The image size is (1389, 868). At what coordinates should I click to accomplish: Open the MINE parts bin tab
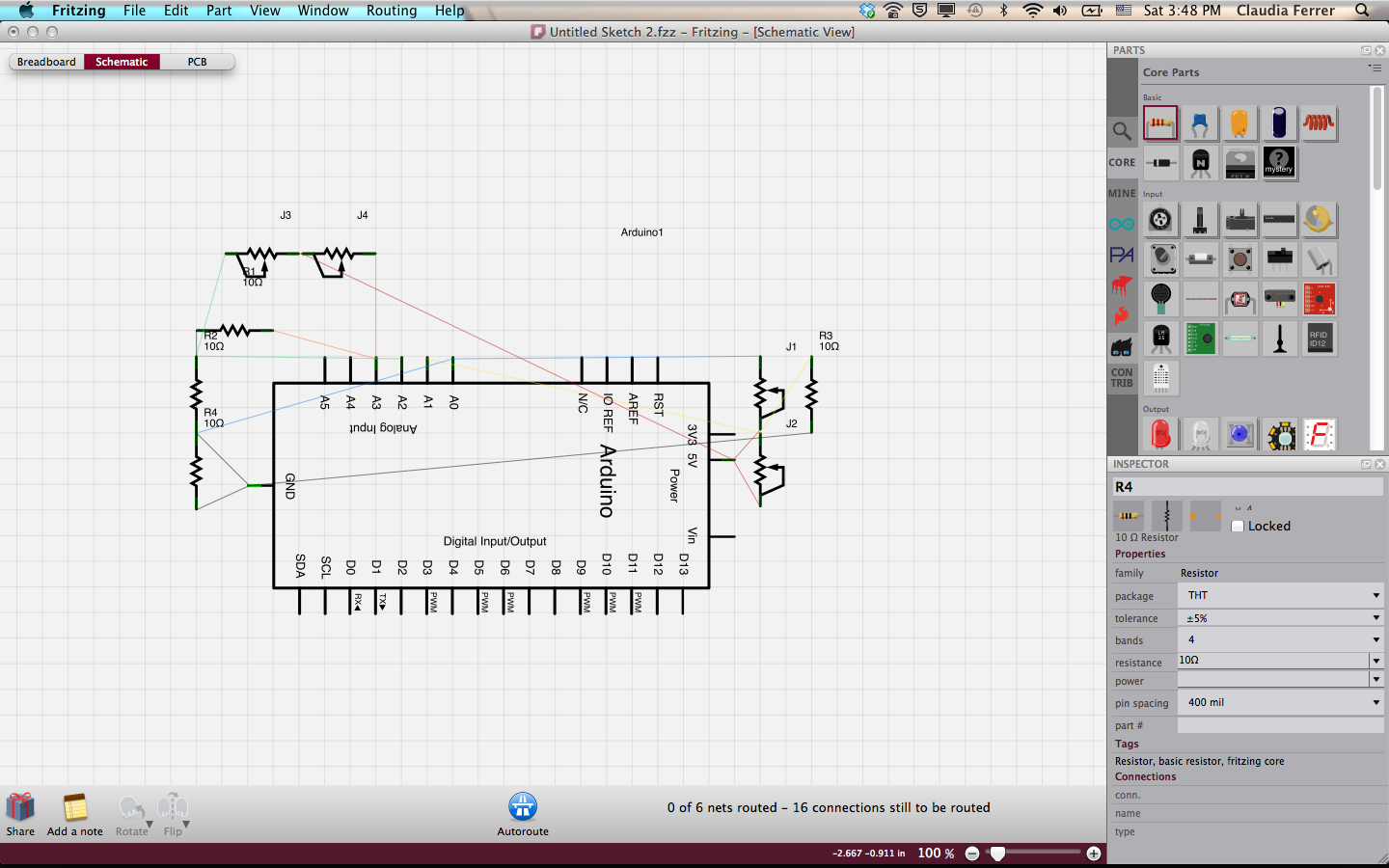point(1122,194)
